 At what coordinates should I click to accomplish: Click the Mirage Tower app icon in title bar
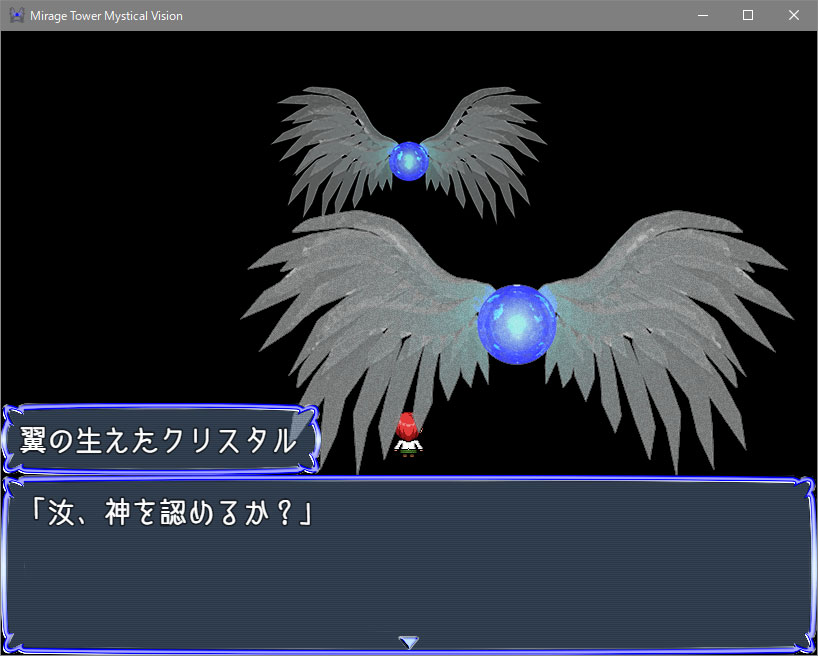tap(17, 15)
